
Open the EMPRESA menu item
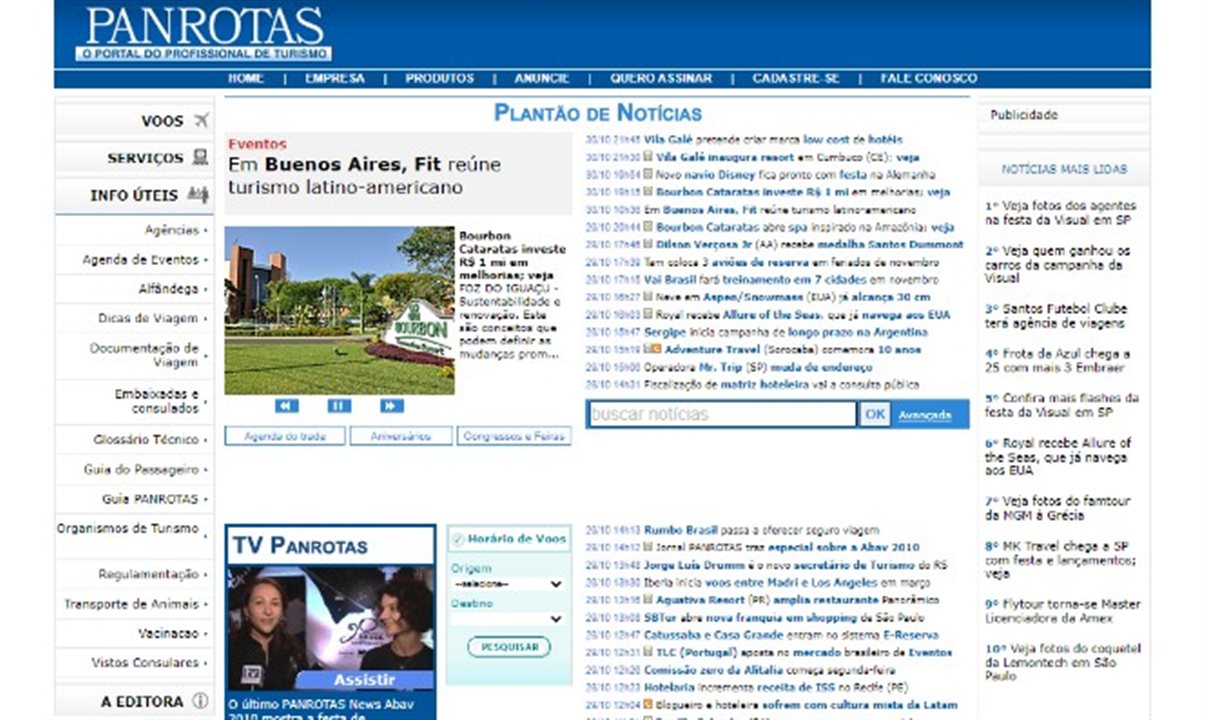tap(335, 78)
